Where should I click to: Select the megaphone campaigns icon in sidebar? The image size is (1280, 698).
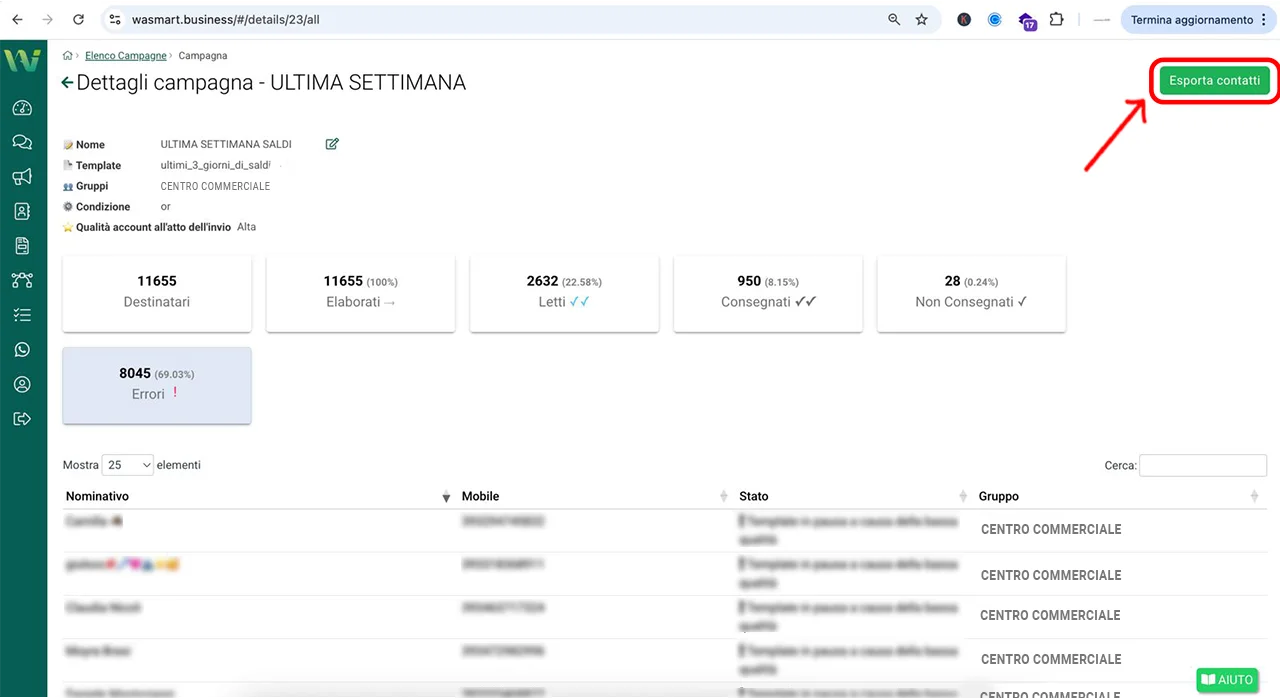[23, 176]
